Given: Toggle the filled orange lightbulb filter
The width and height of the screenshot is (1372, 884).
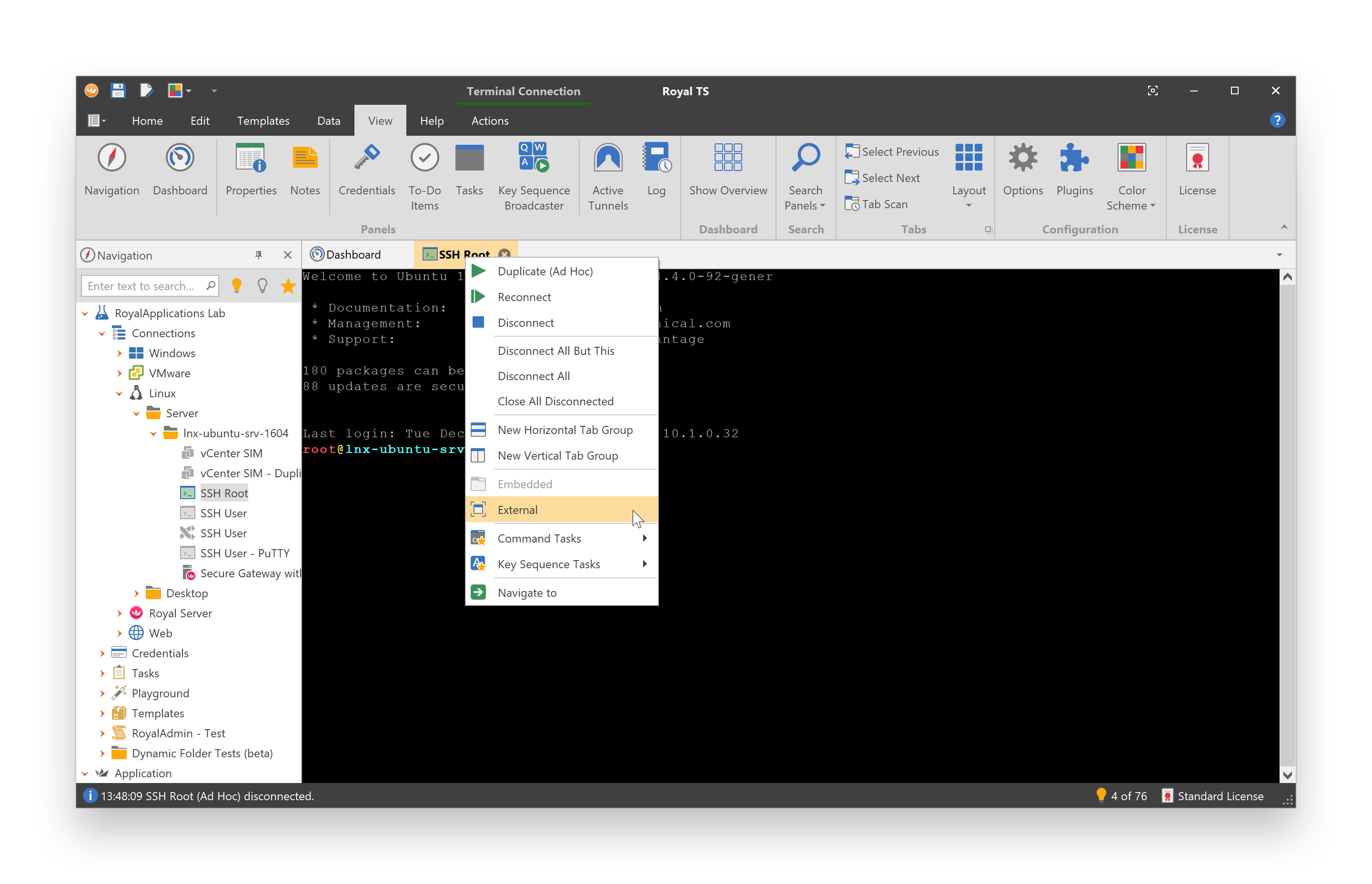Looking at the screenshot, I should click(236, 286).
